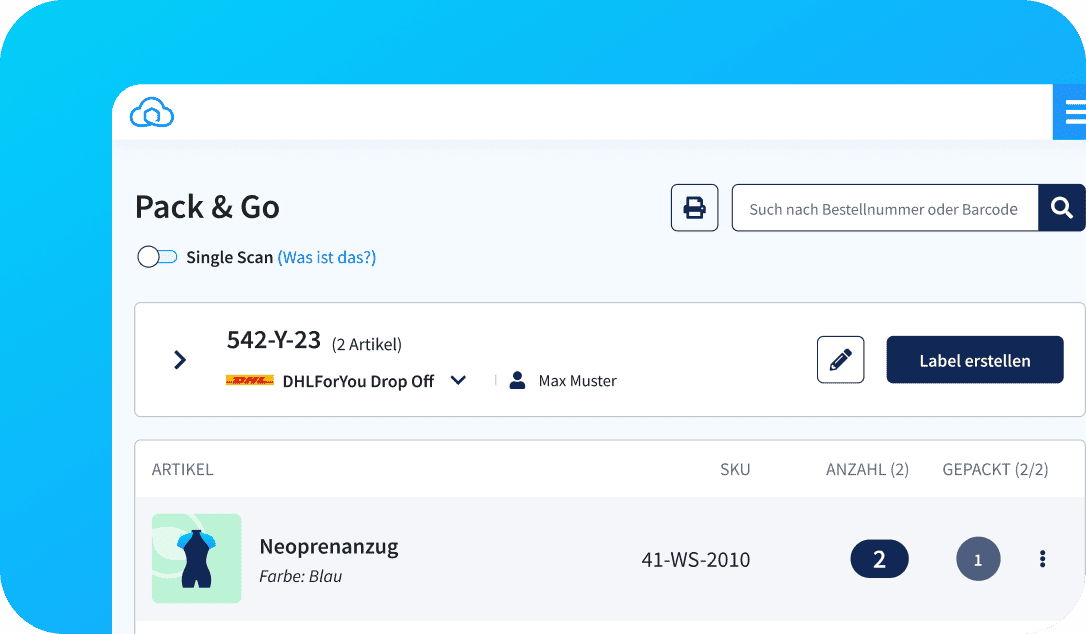Toggle the Single Scan switch

pyautogui.click(x=157, y=258)
